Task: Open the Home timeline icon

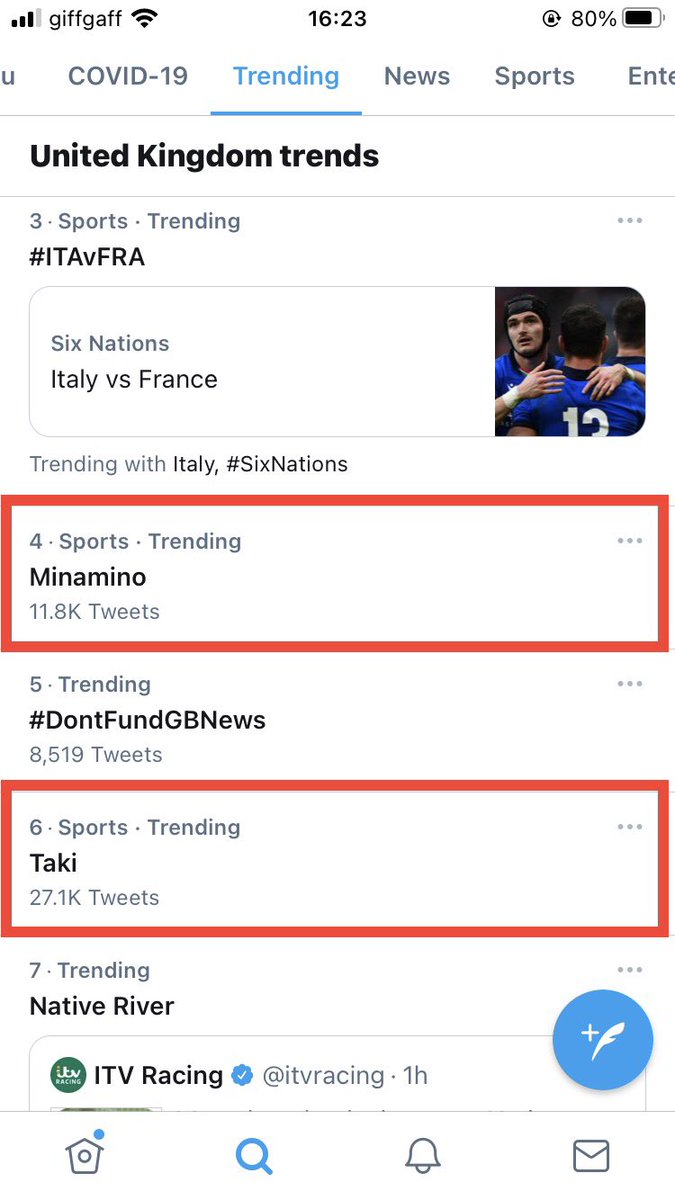Action: [84, 1155]
